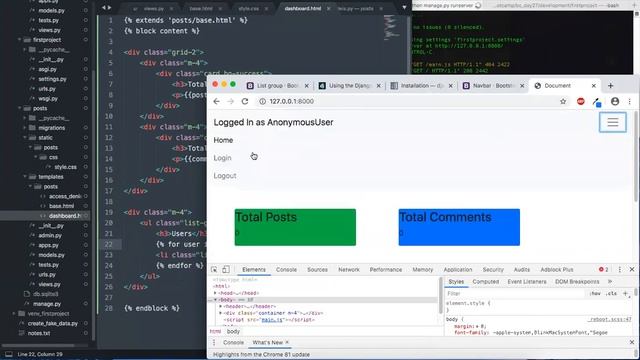640x360 pixels.
Task: Close the DevTools bottom drawer
Action: 632,342
